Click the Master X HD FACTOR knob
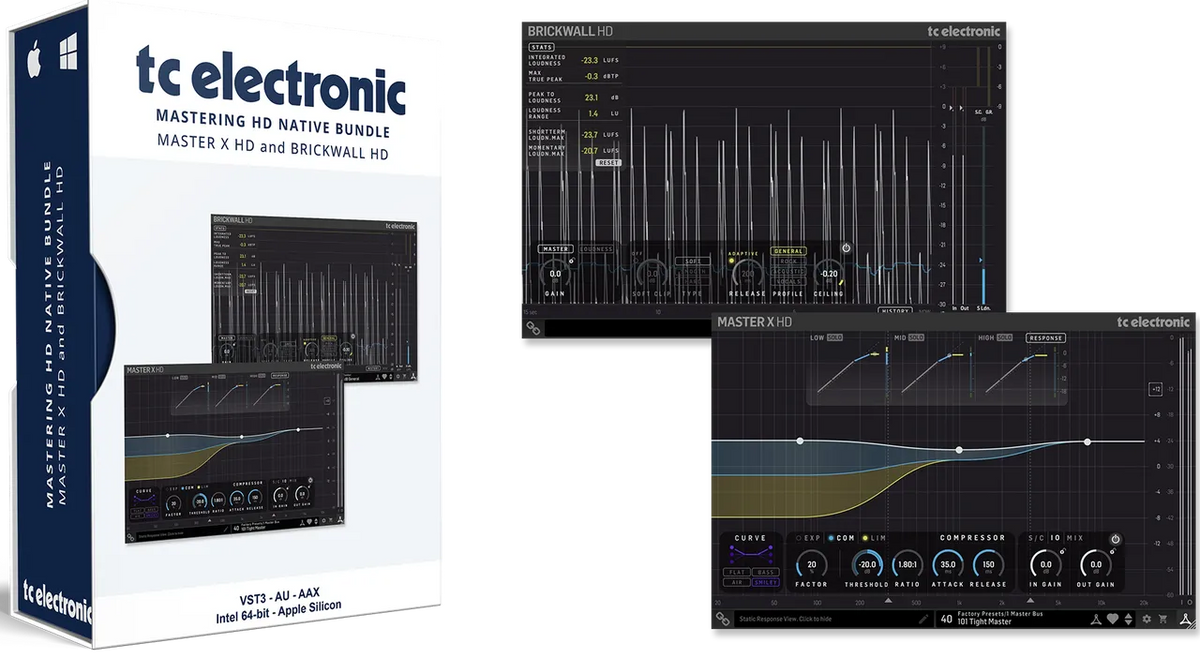 [x=812, y=565]
